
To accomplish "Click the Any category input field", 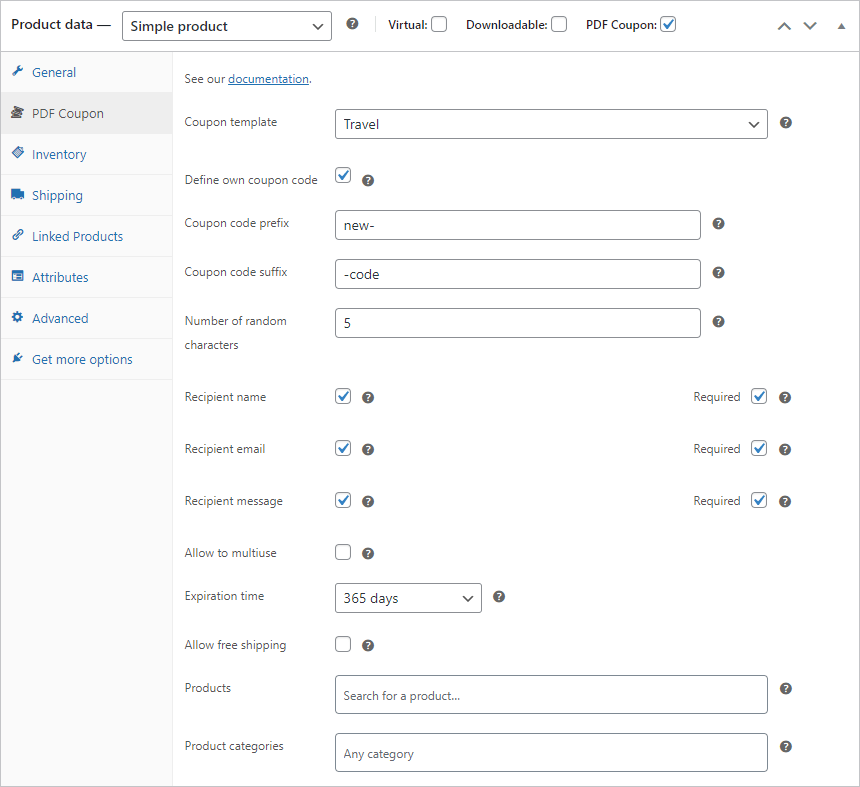I will pos(551,753).
